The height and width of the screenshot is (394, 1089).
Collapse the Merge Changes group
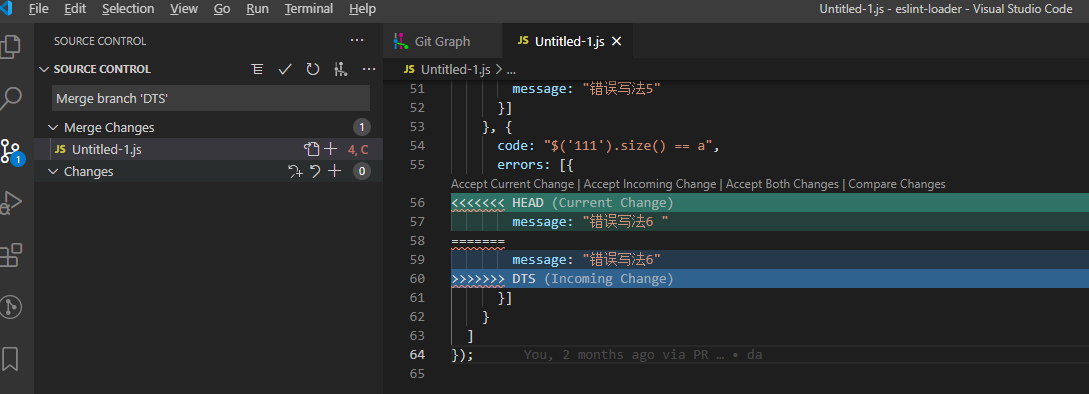[x=53, y=127]
